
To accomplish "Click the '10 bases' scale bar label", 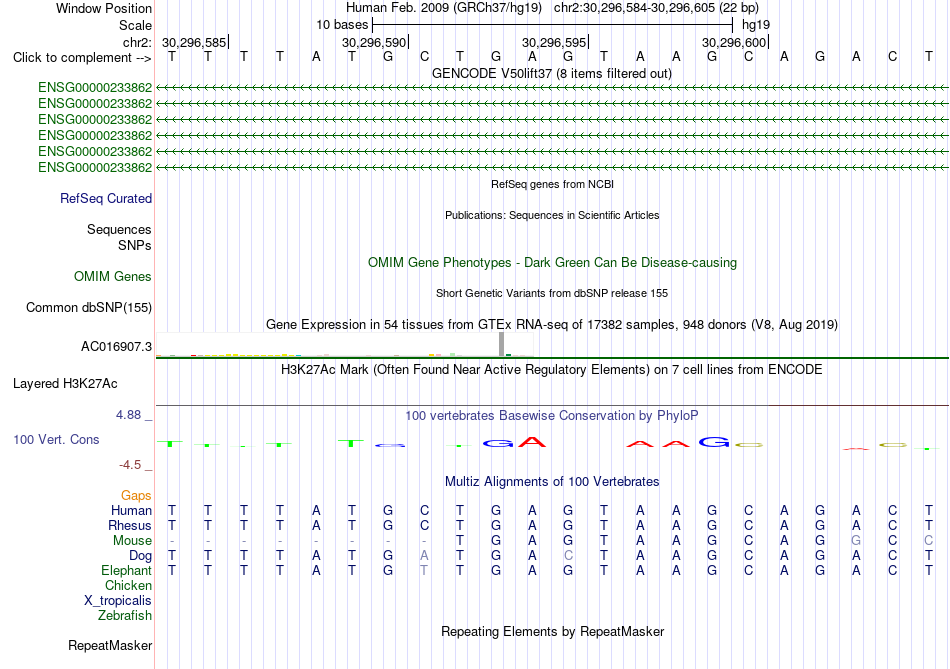I will pyautogui.click(x=342, y=25).
